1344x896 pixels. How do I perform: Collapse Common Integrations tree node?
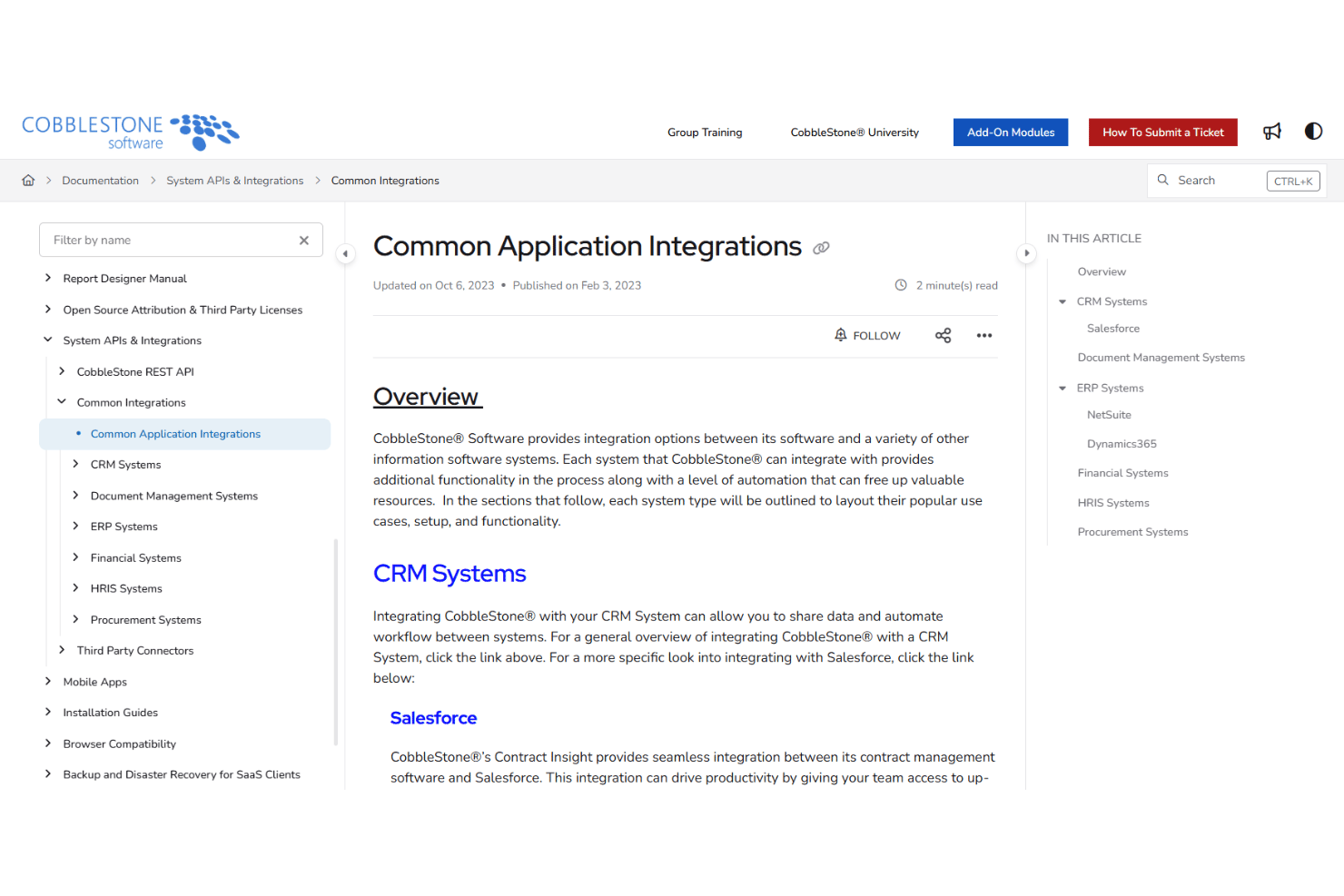62,401
